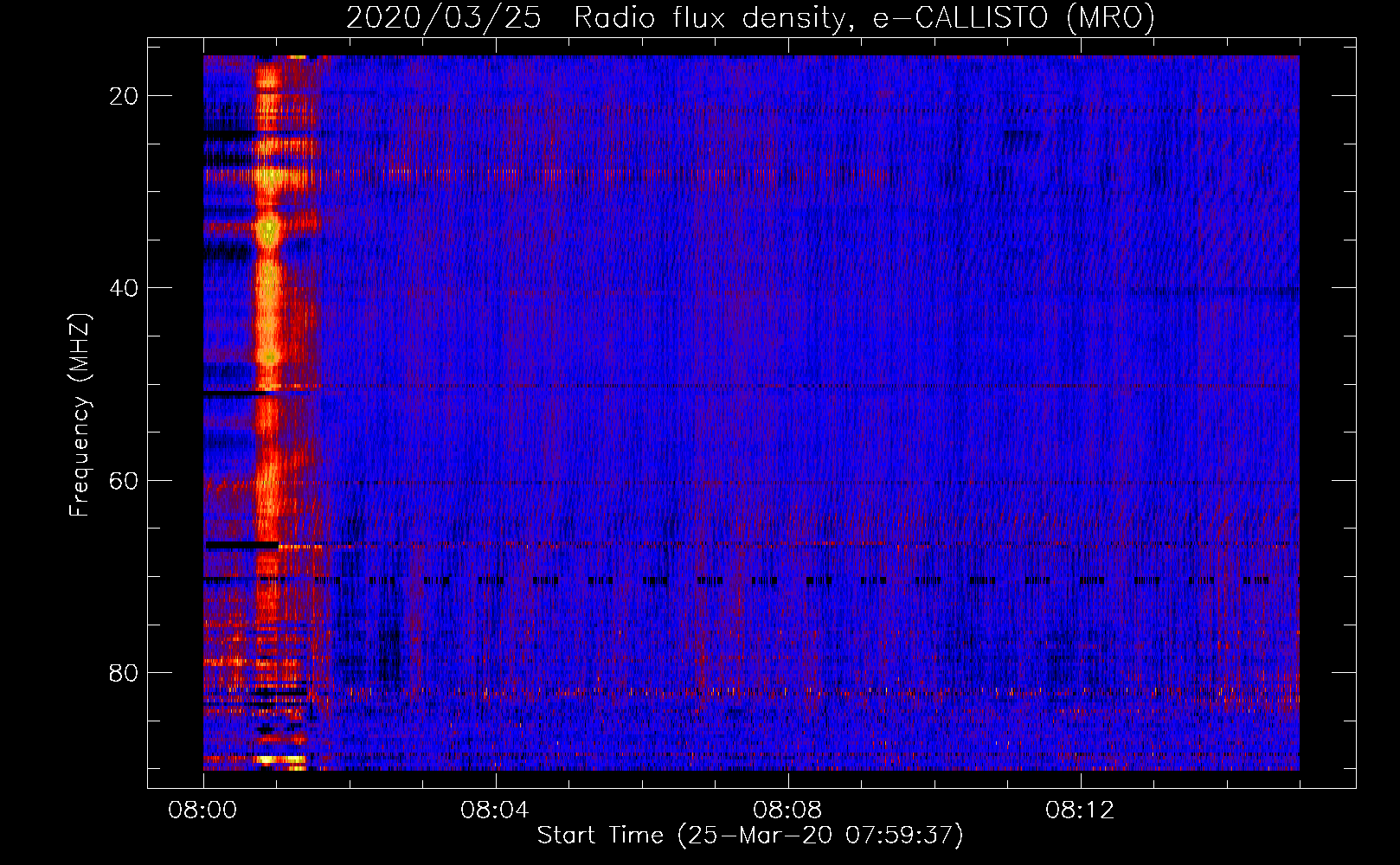Click the 20 MHz frequency tick label
The height and width of the screenshot is (865, 1400).
tap(124, 96)
